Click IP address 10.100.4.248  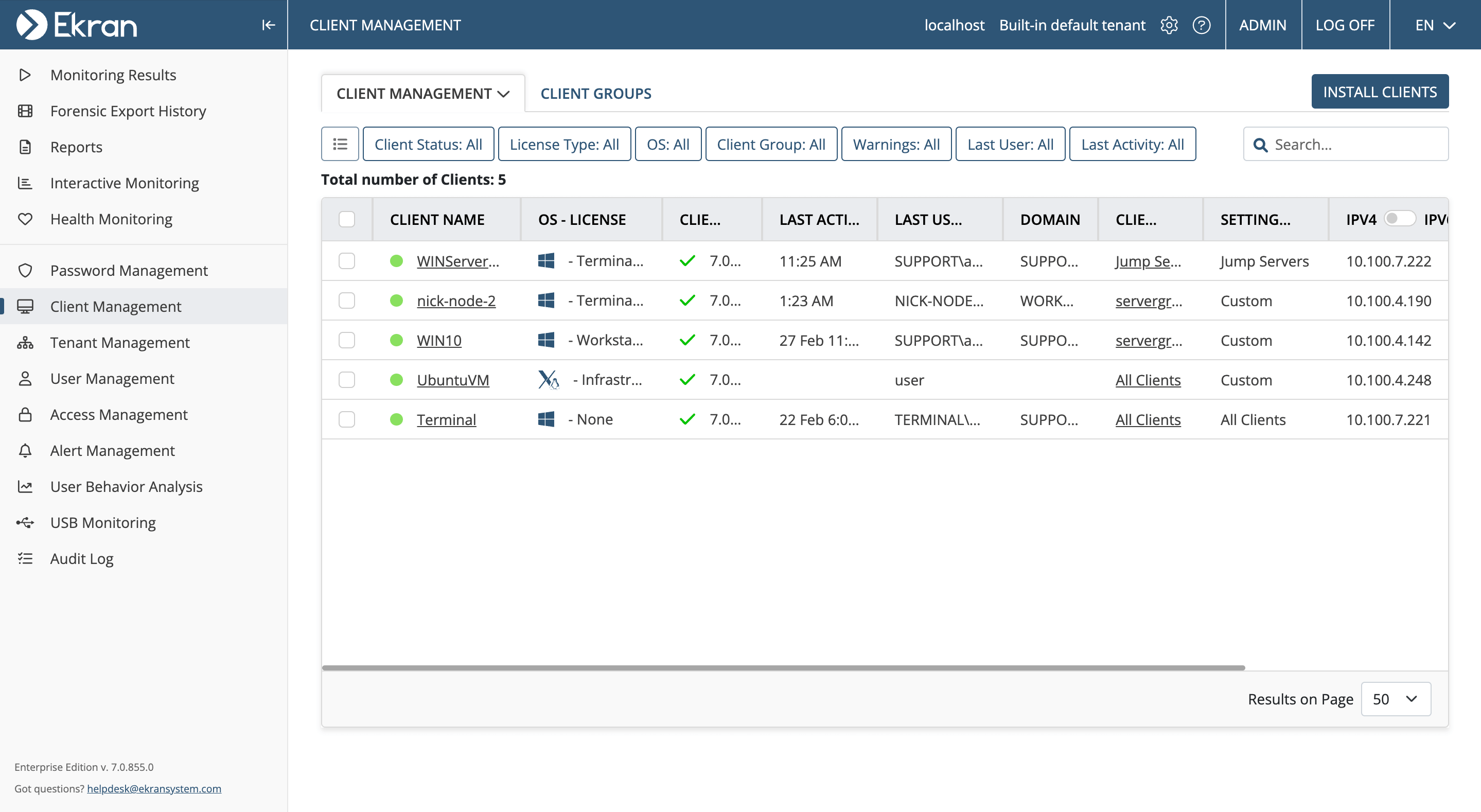click(x=1388, y=380)
